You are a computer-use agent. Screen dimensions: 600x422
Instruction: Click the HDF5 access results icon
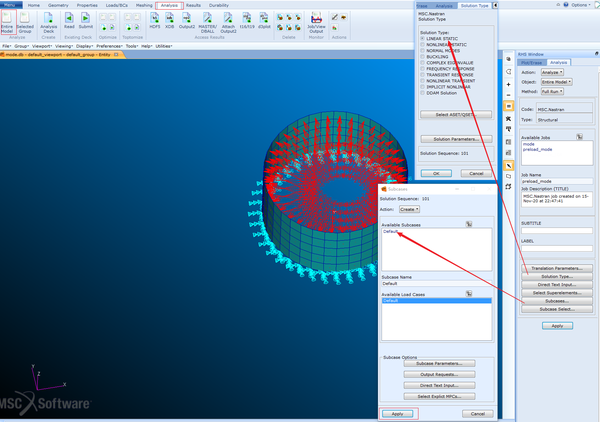155,21
